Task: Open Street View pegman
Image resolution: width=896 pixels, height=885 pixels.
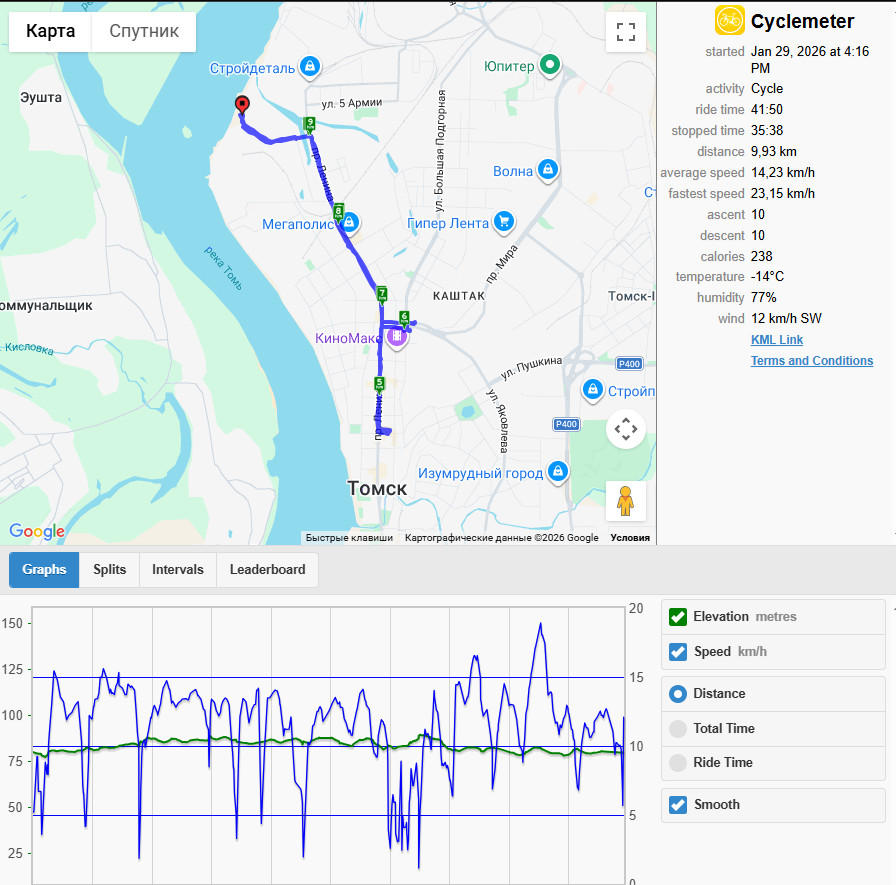Action: [x=626, y=501]
